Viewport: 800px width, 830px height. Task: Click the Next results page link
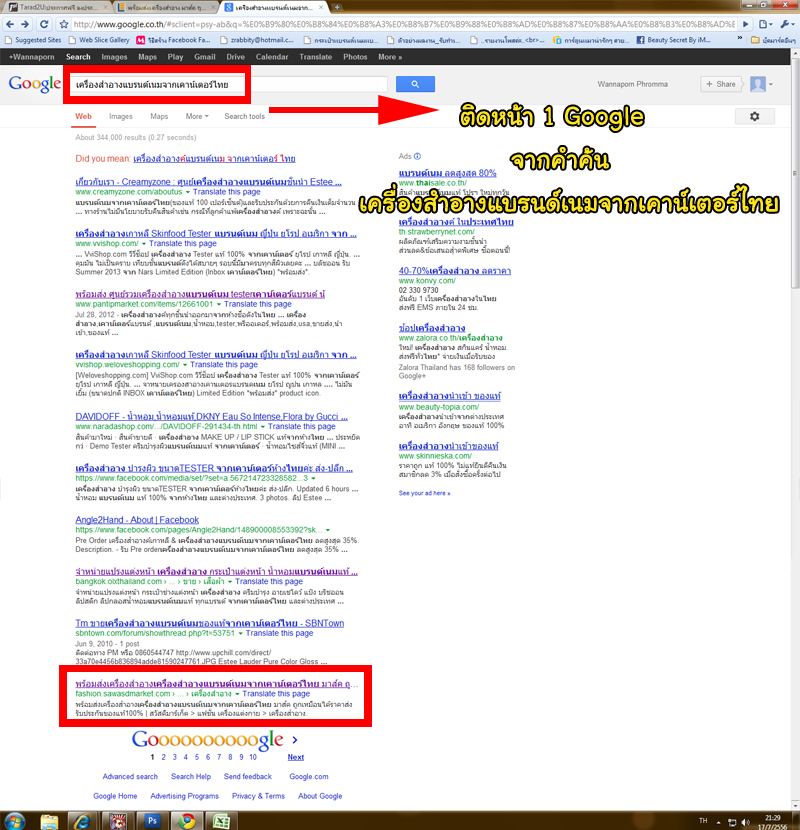(295, 757)
